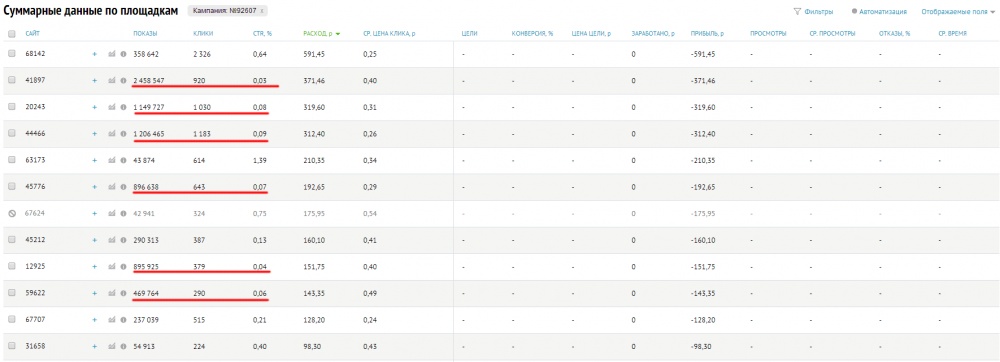Toggle the select-all checkbox in header

click(11, 34)
